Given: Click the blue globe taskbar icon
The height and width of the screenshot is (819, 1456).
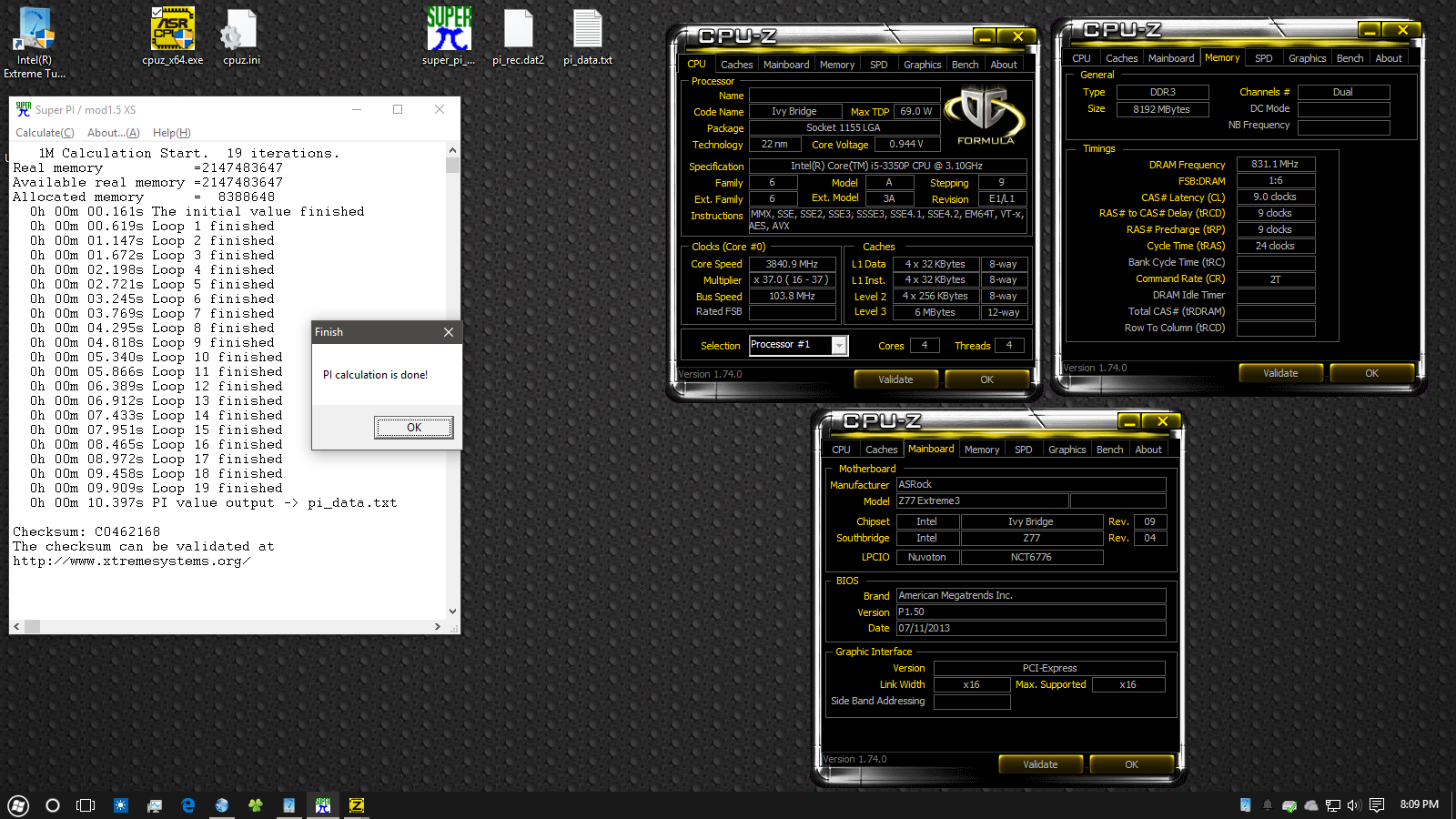Looking at the screenshot, I should [222, 805].
